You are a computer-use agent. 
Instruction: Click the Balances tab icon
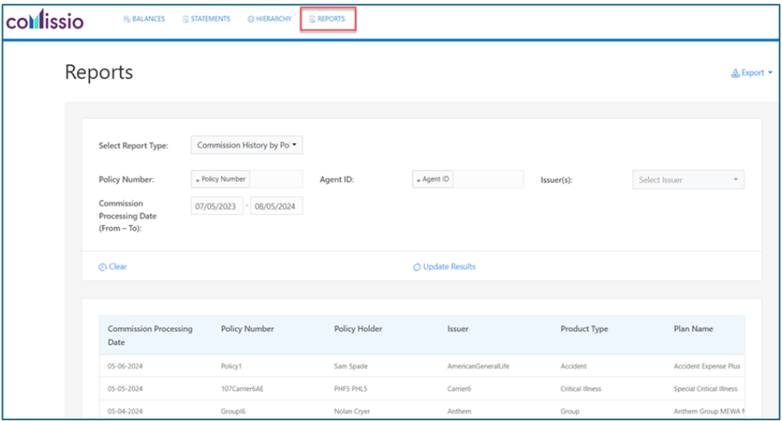tap(127, 19)
